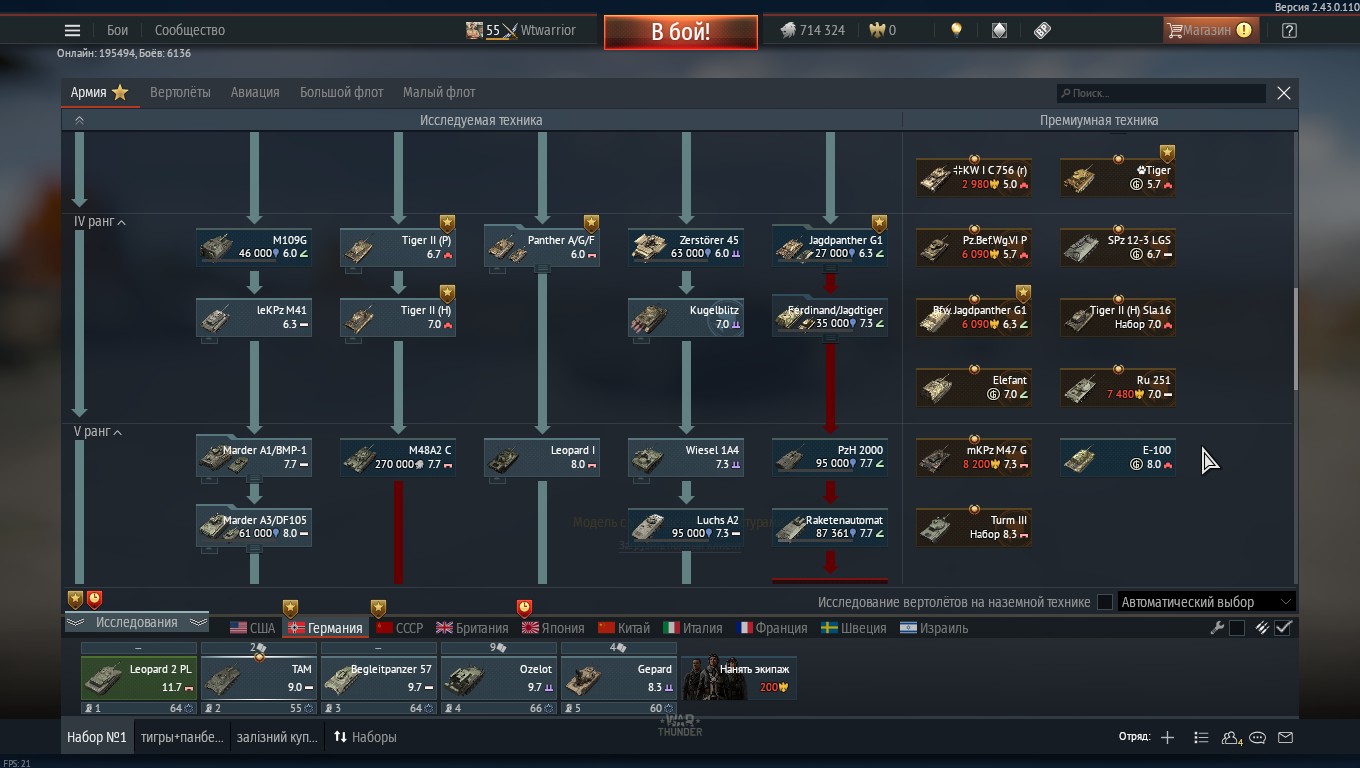Viewport: 1360px width, 768px height.
Task: Open the warbonds diamond icon
Action: (999, 30)
